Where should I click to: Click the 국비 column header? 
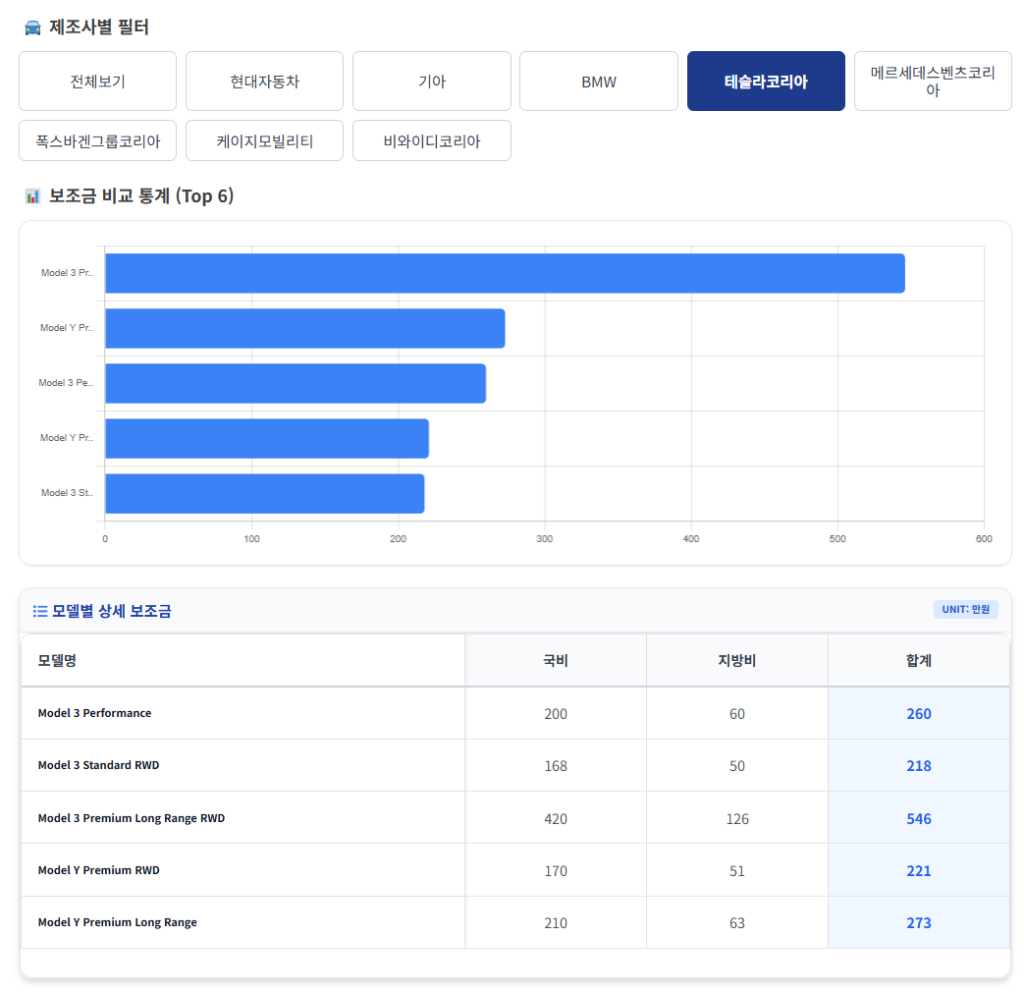(555, 660)
